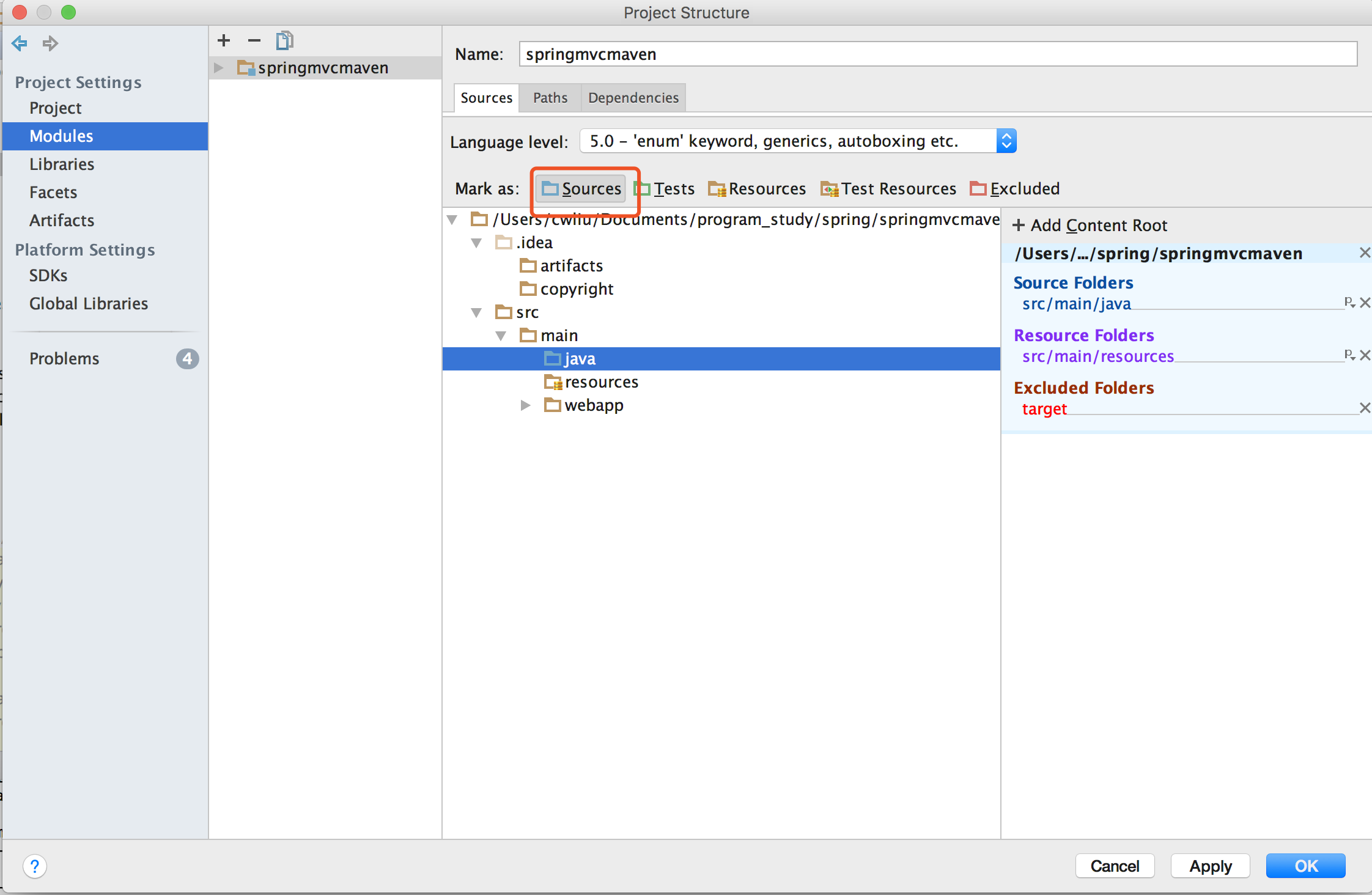1372x895 pixels.
Task: Collapse the .idea folder
Action: pos(477,243)
